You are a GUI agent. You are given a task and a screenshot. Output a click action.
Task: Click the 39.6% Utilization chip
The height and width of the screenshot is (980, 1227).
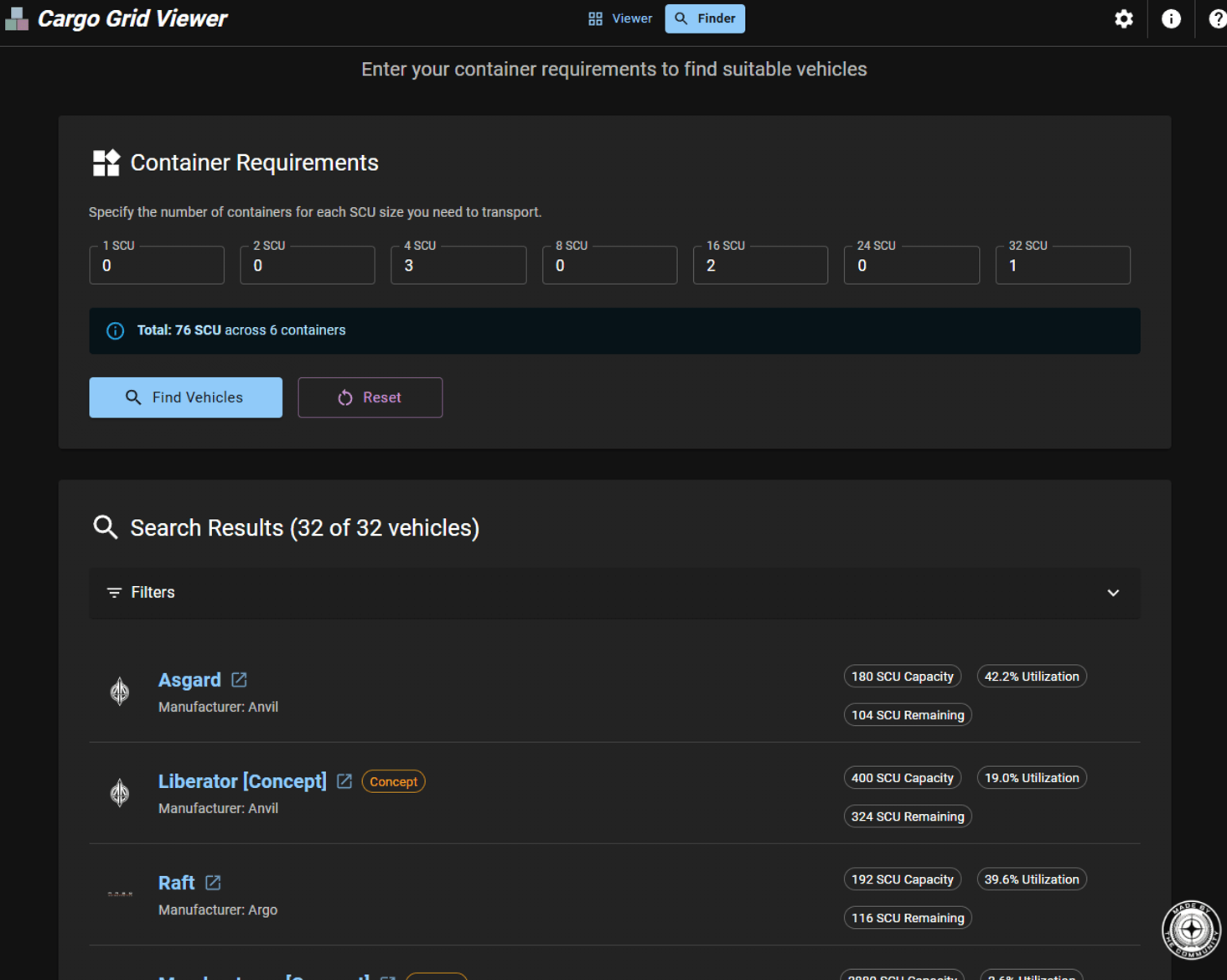click(1032, 879)
